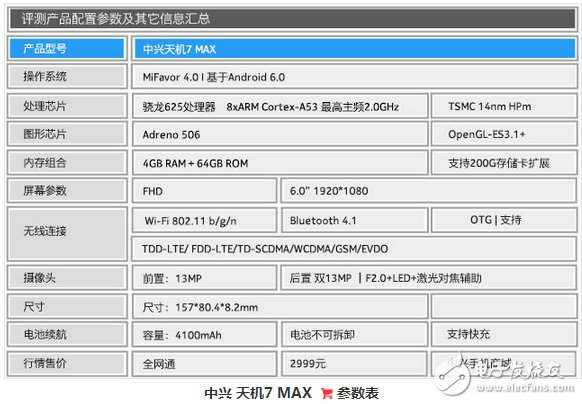
Task: Click the '中兴 天机7 MAX' caption title
Action: point(258,393)
